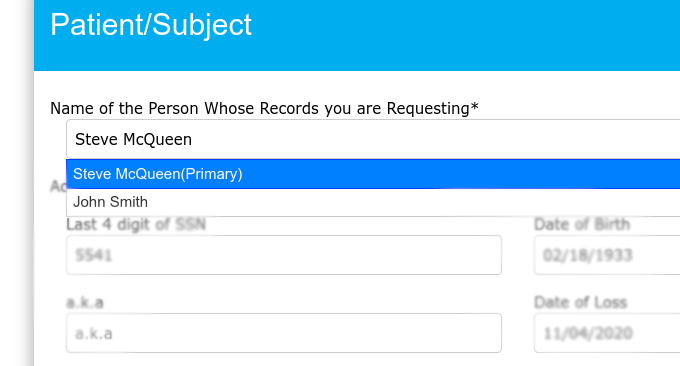Open the requester name combo box showing Steve McQueen
This screenshot has height=366, width=680.
pyautogui.click(x=373, y=139)
